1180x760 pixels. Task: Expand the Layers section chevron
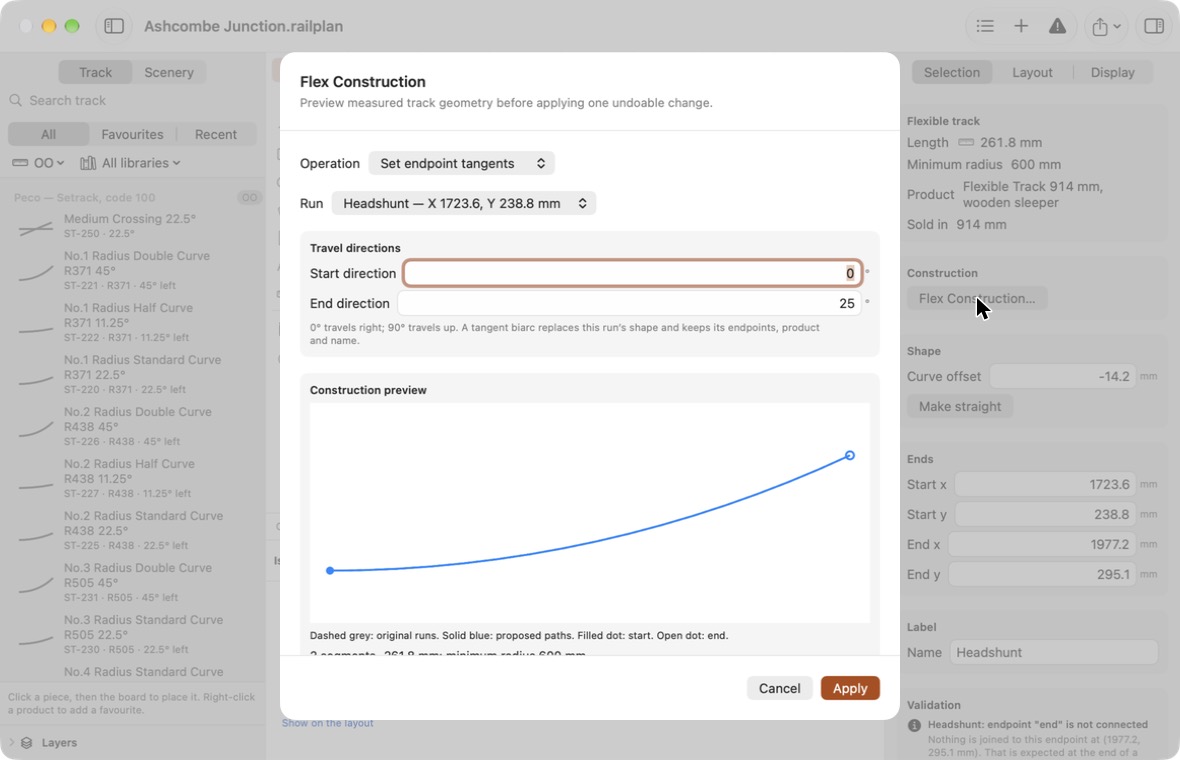[11, 743]
